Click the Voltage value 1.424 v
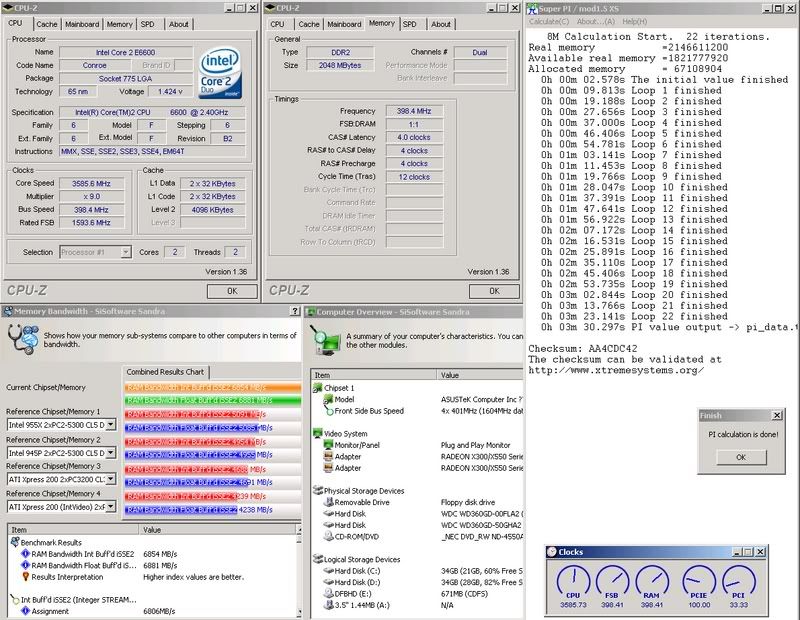The height and width of the screenshot is (620, 800). click(170, 91)
